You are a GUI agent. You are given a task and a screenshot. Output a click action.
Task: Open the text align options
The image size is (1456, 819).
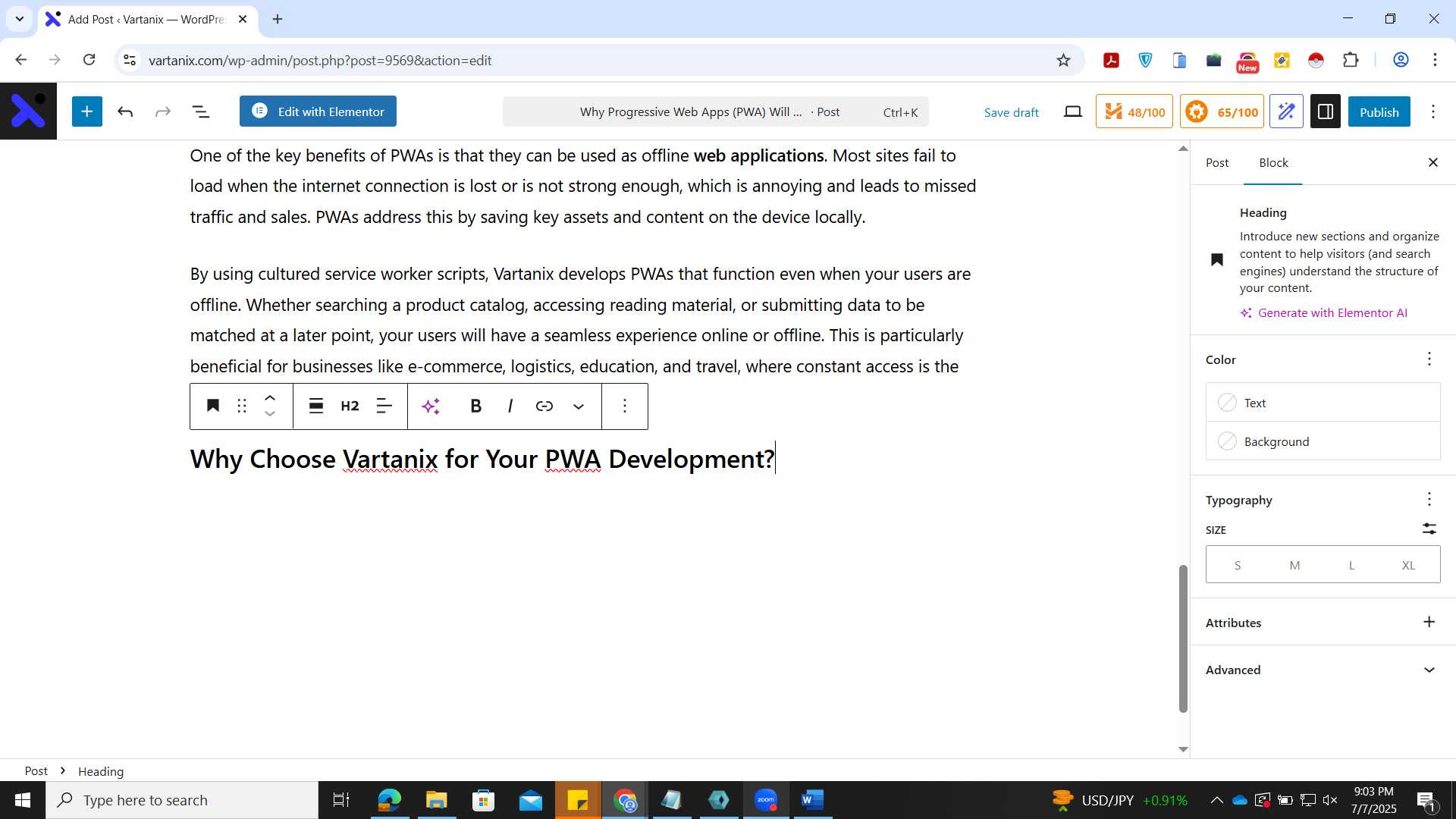pos(384,406)
